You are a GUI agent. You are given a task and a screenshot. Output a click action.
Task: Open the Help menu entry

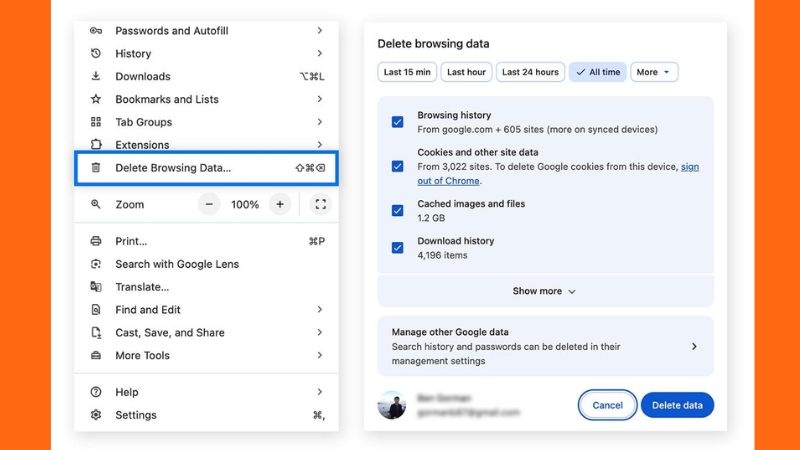tap(206, 392)
